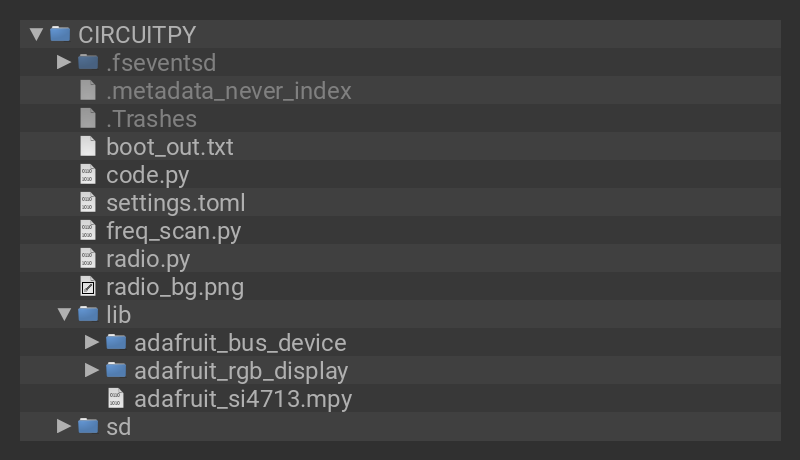Click the radio_bg.png image file icon
The width and height of the screenshot is (800, 460).
(x=88, y=287)
